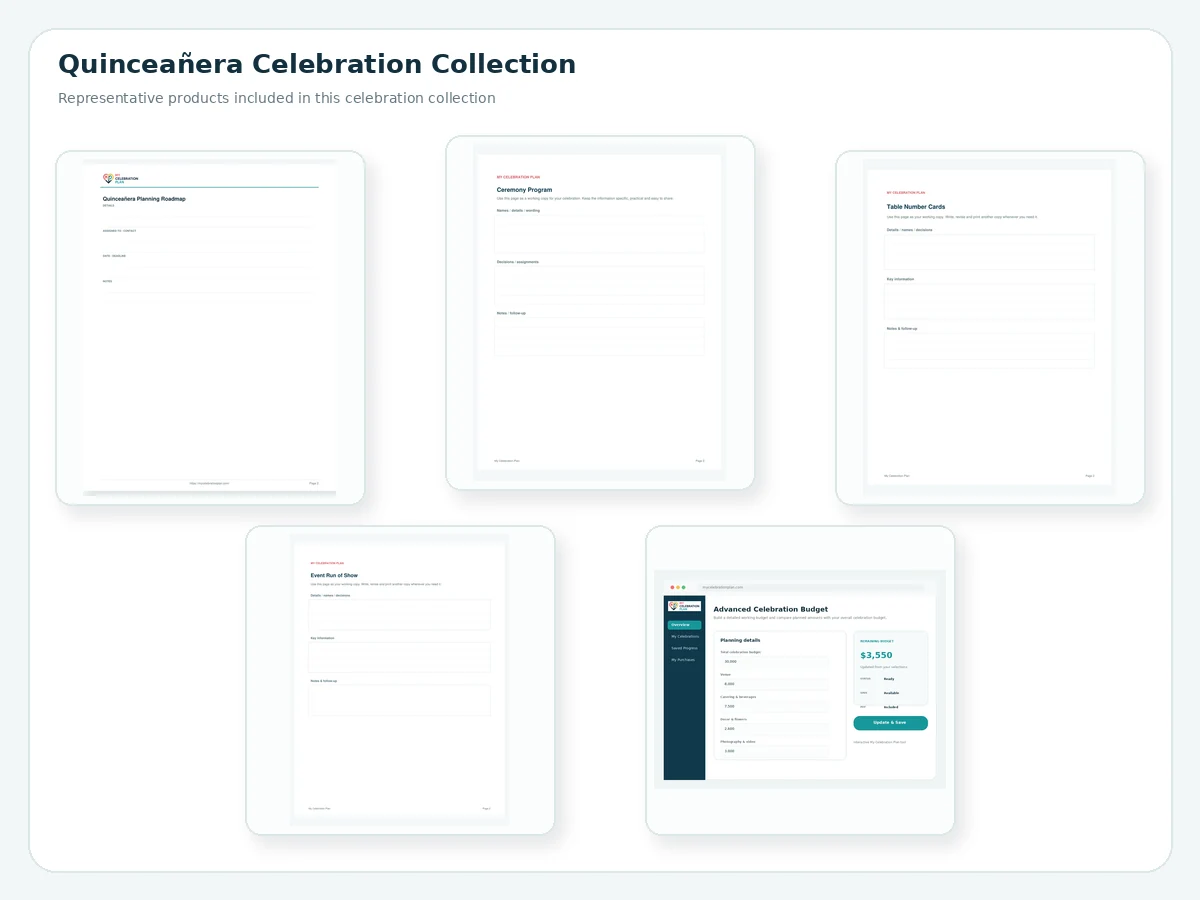Open the Event Run of Show thumbnail
The width and height of the screenshot is (1200, 900).
click(400, 680)
